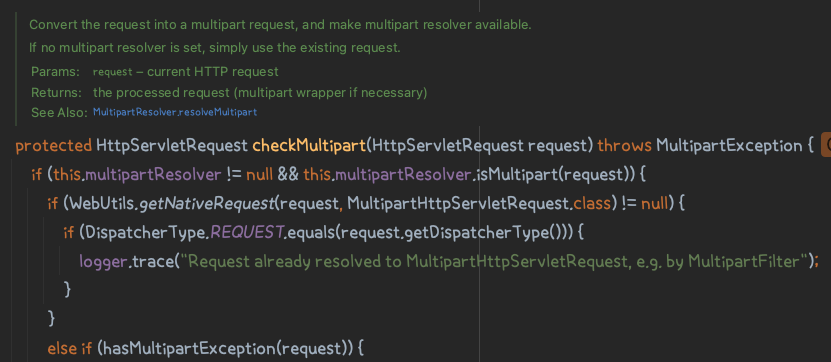Click the getNativeRequest static method call
831x362 pixels.
coord(206,203)
